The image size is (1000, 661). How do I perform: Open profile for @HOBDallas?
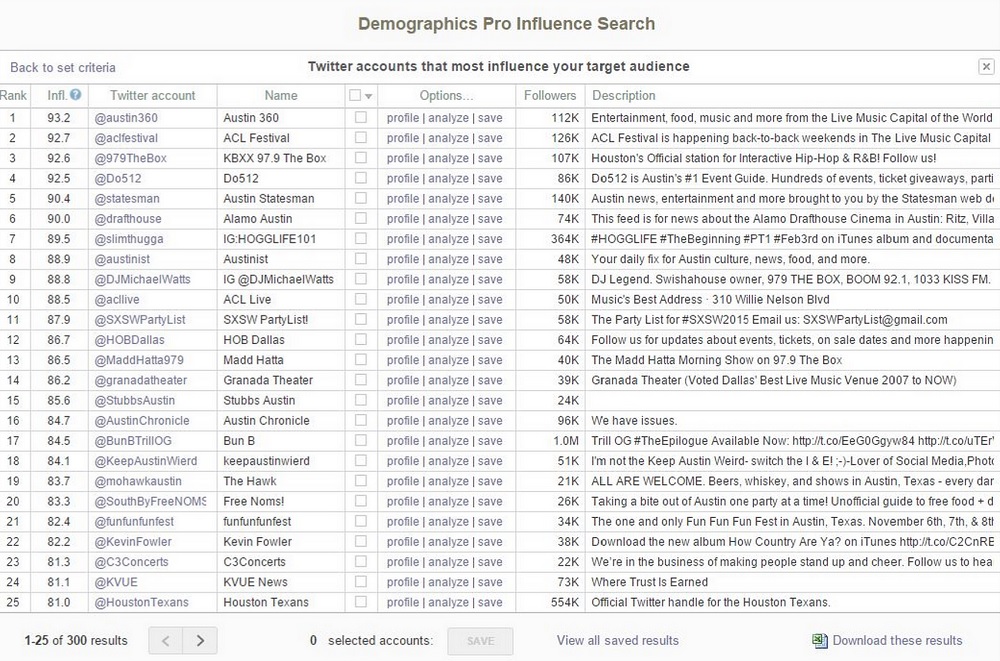[x=402, y=340]
